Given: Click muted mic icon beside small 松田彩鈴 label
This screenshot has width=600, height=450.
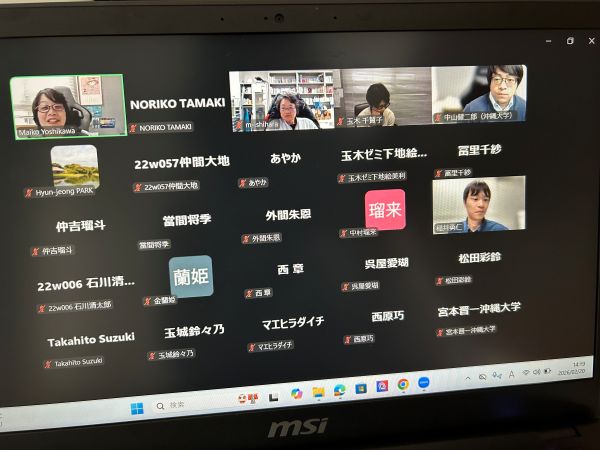Looking at the screenshot, I should click(439, 281).
